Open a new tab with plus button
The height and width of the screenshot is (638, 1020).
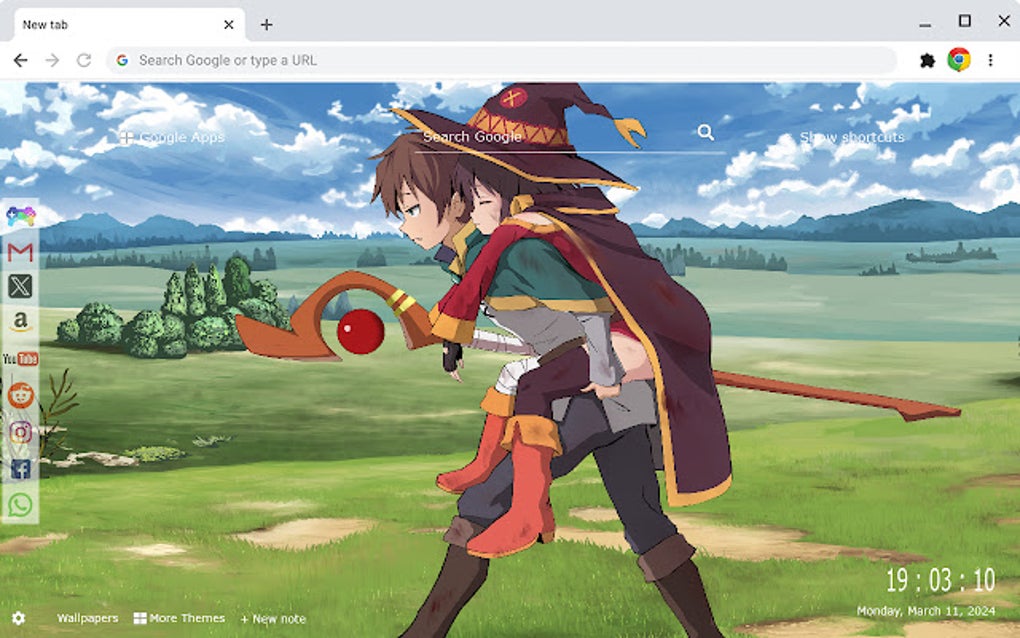point(266,25)
